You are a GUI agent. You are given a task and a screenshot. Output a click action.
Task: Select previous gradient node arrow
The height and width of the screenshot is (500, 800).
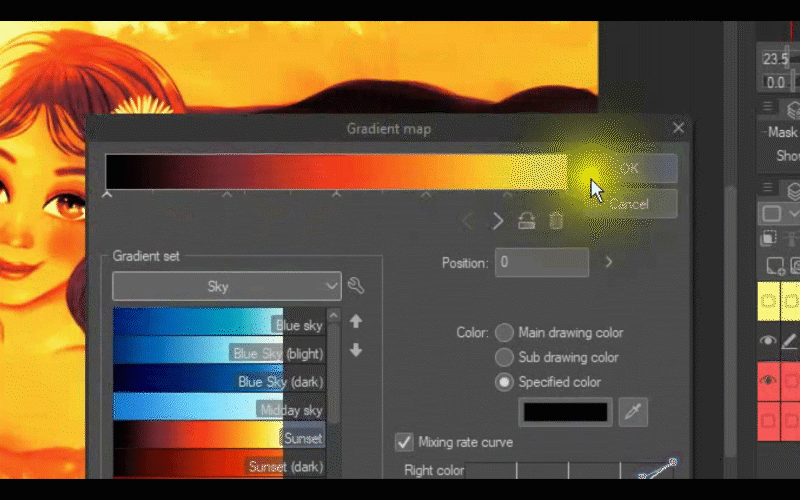coord(467,221)
